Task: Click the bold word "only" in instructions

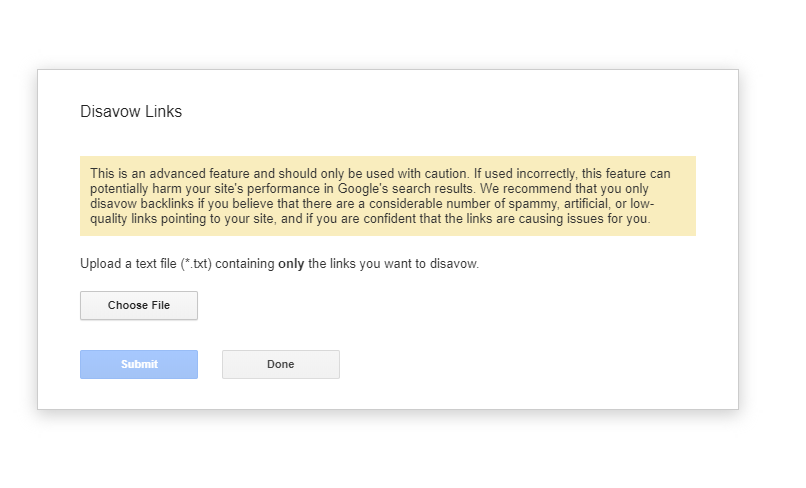Action: pos(291,264)
